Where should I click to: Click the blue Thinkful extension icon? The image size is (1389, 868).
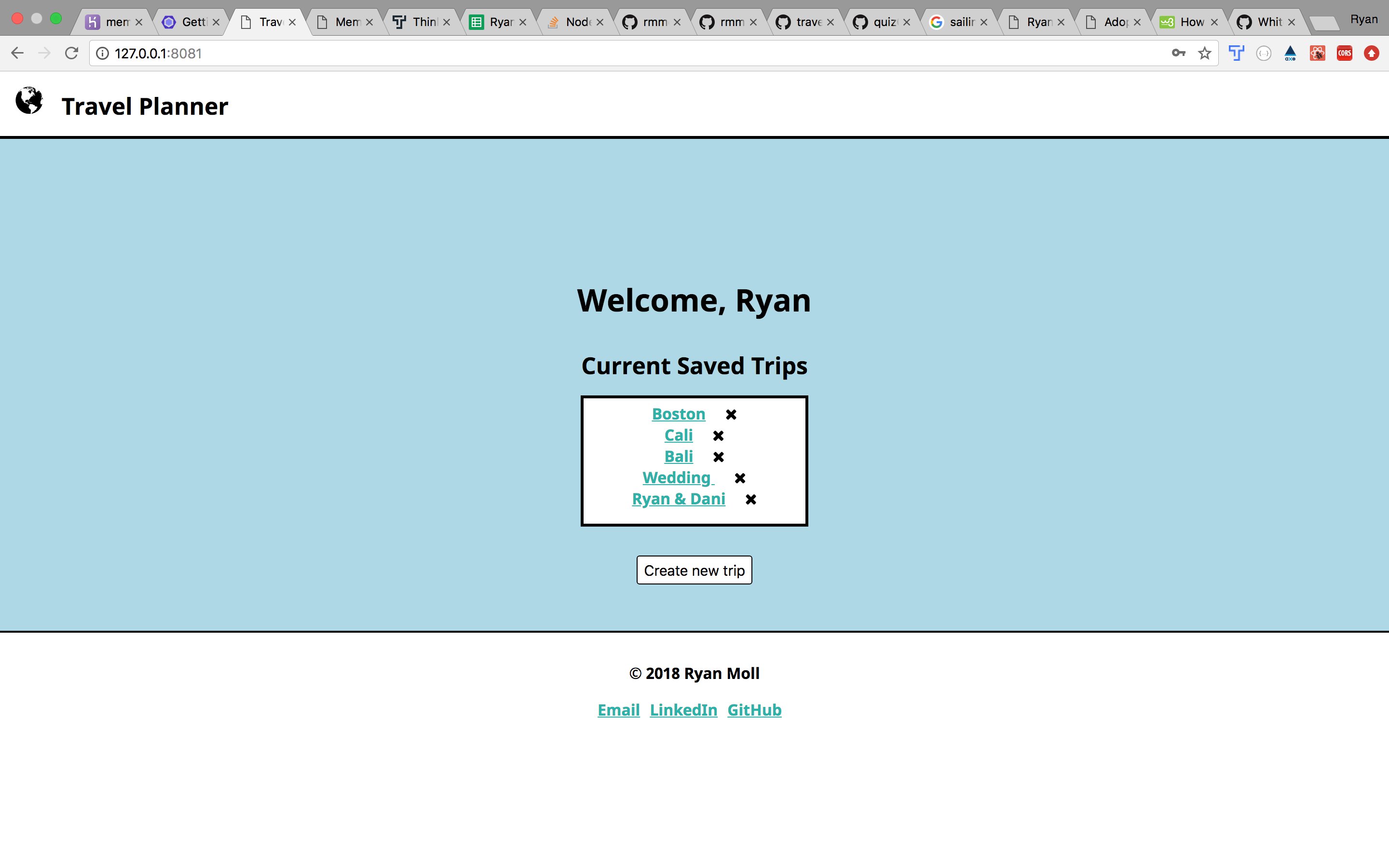click(x=1237, y=53)
